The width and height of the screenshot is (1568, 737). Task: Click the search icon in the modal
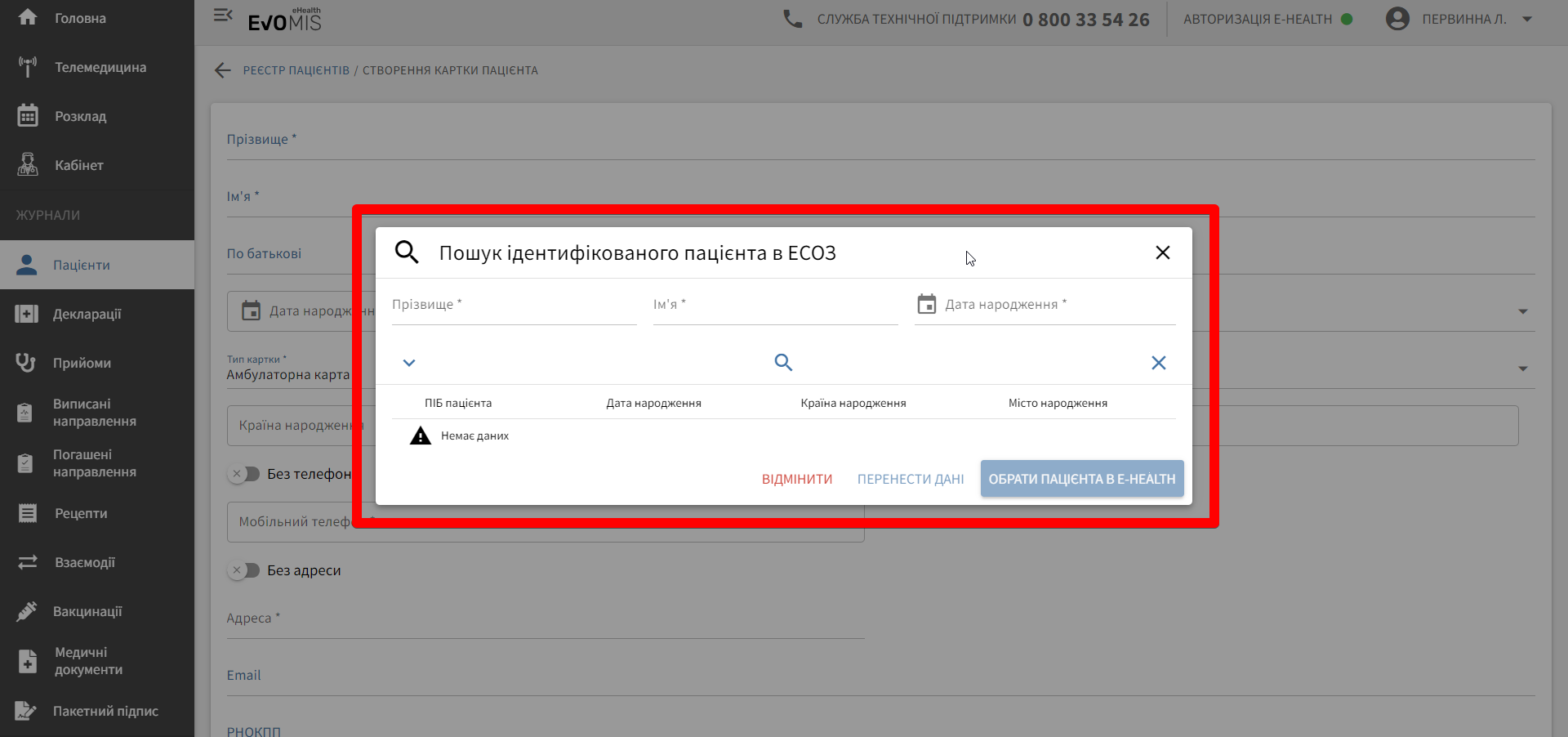[783, 362]
